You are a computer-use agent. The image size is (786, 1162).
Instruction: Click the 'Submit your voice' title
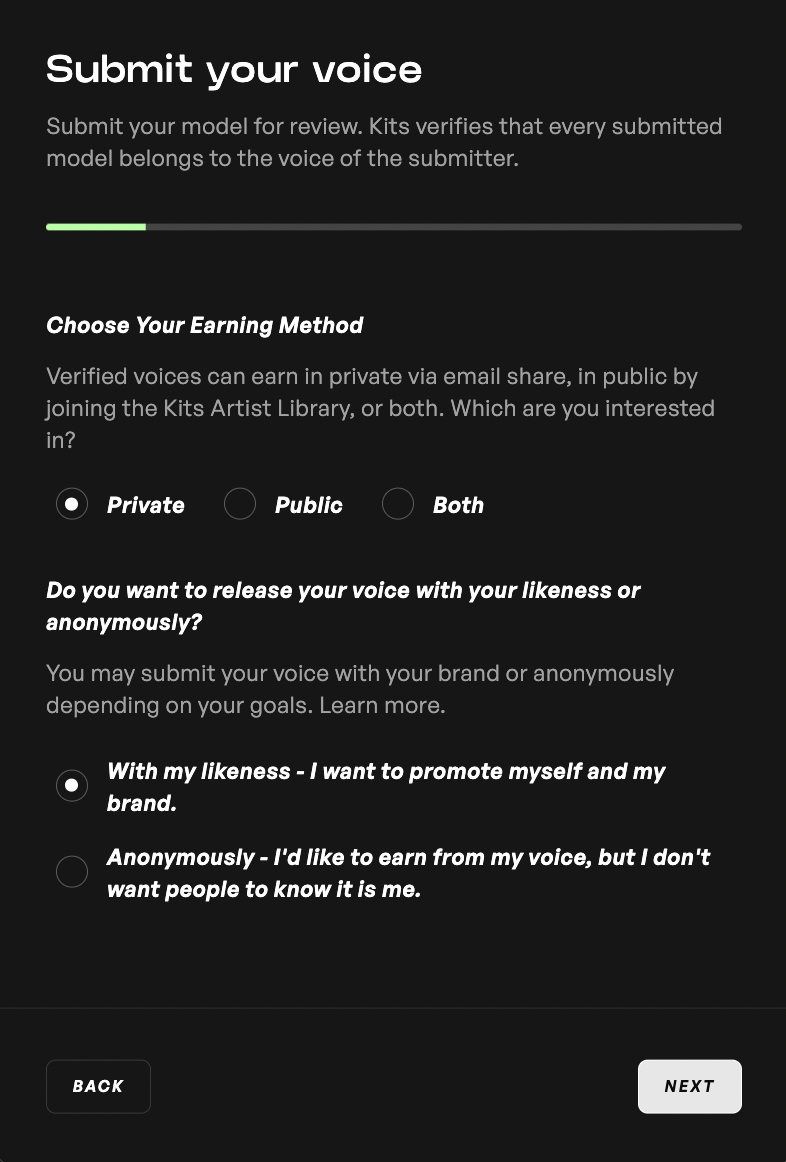point(234,70)
